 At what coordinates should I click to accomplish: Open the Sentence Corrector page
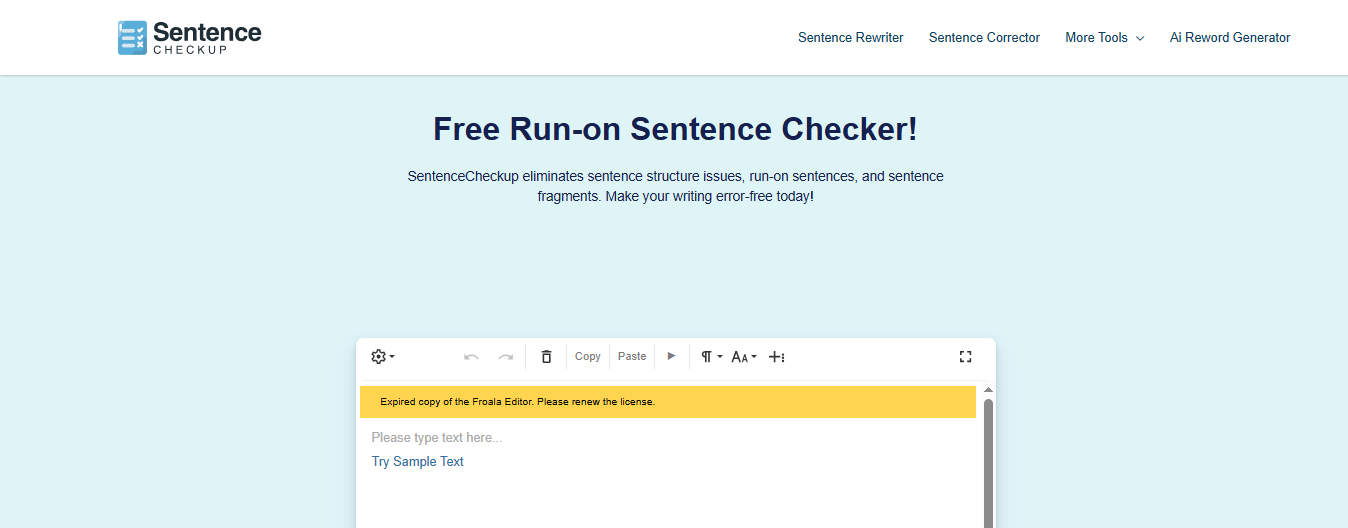click(x=984, y=38)
